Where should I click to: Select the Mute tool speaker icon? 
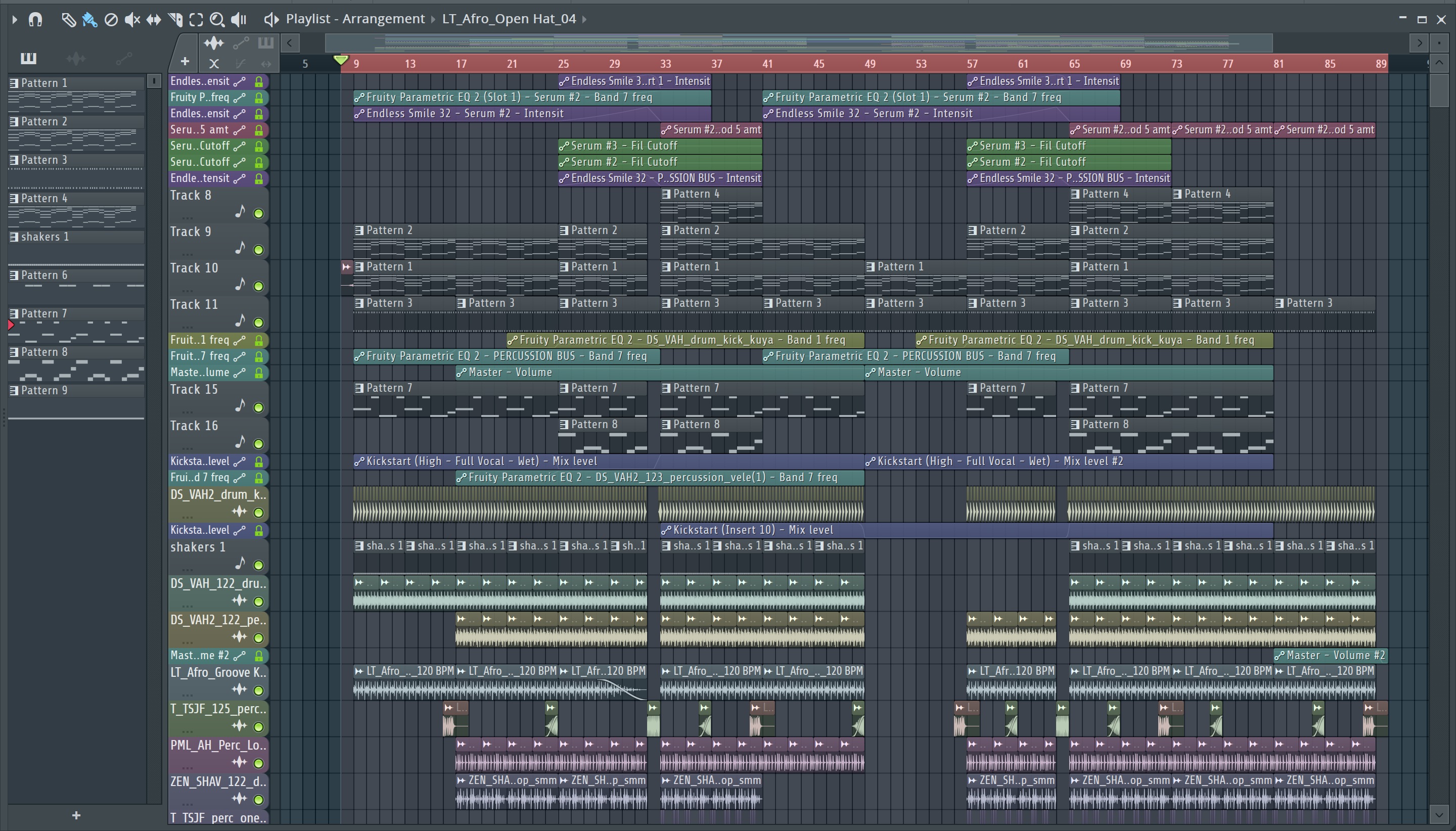(x=132, y=19)
